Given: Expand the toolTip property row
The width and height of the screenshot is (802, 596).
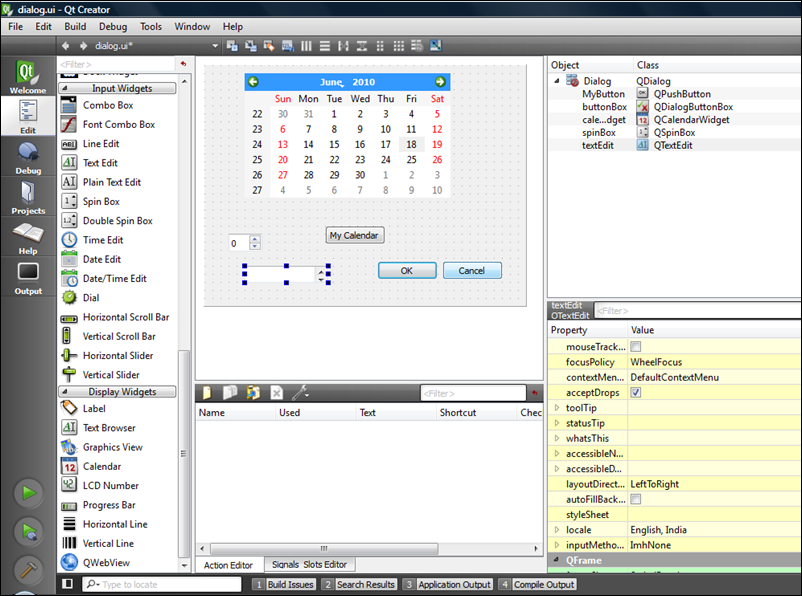Looking at the screenshot, I should (x=557, y=408).
